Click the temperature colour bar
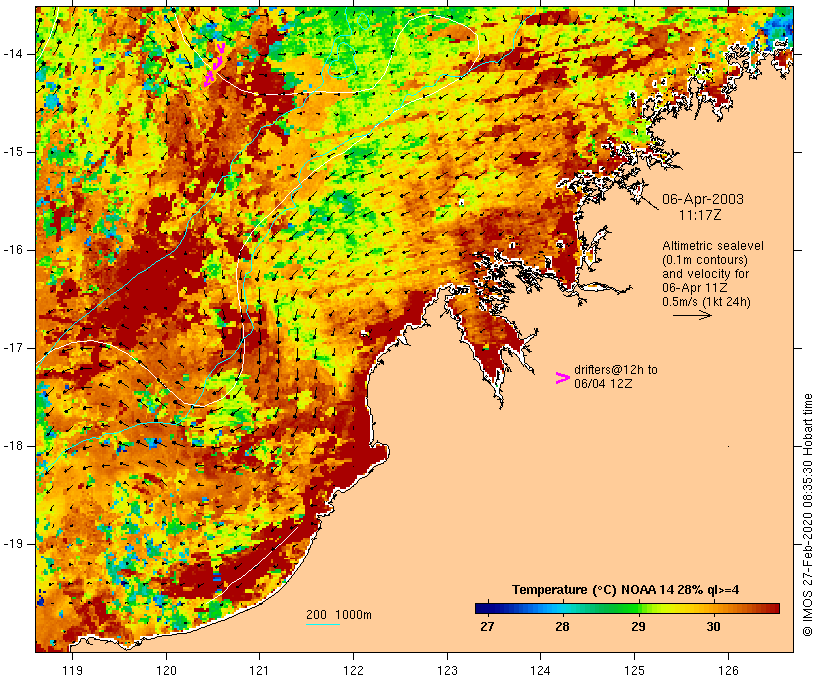 tap(627, 608)
